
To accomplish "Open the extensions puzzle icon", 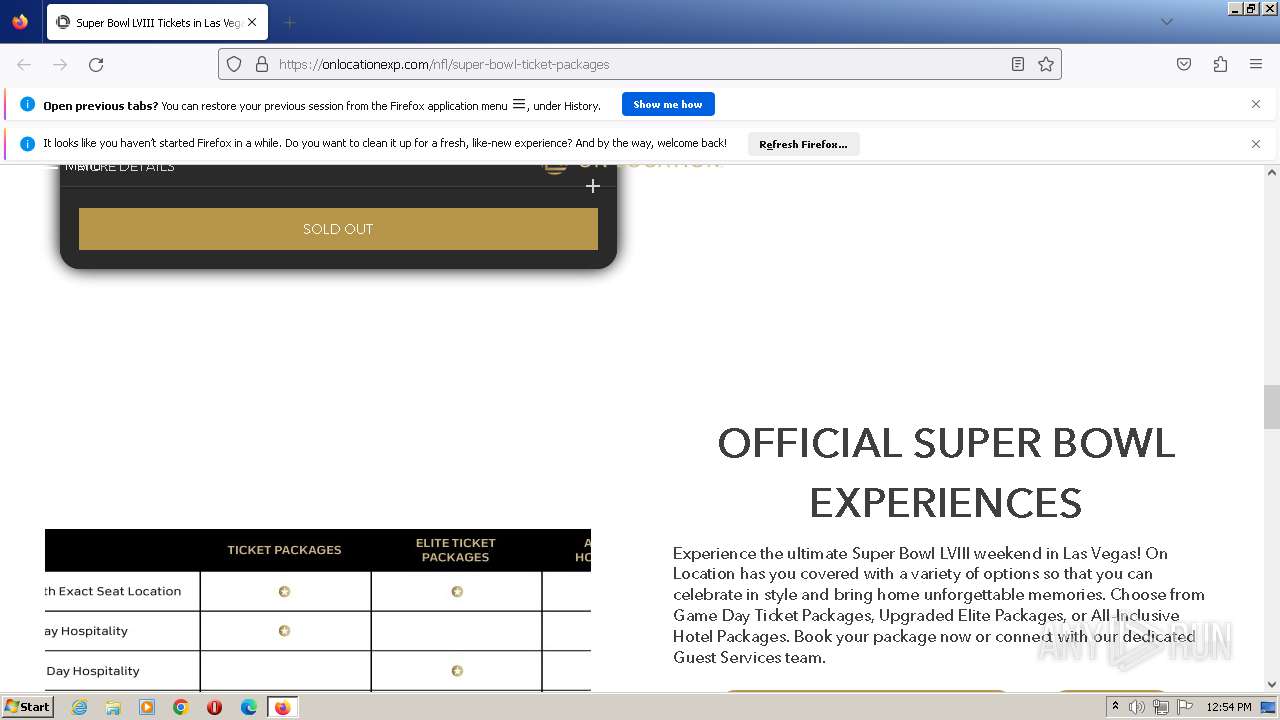I will coord(1220,64).
